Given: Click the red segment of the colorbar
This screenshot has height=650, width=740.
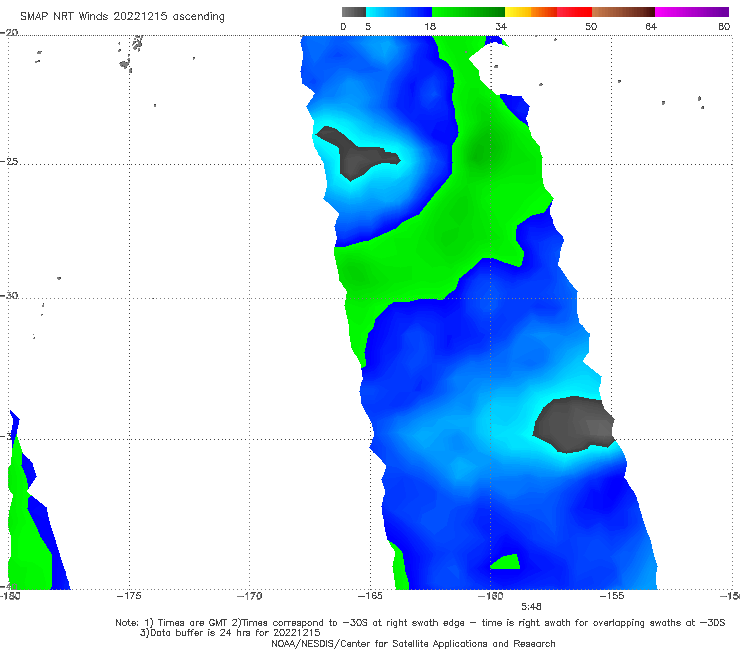Looking at the screenshot, I should point(574,12).
